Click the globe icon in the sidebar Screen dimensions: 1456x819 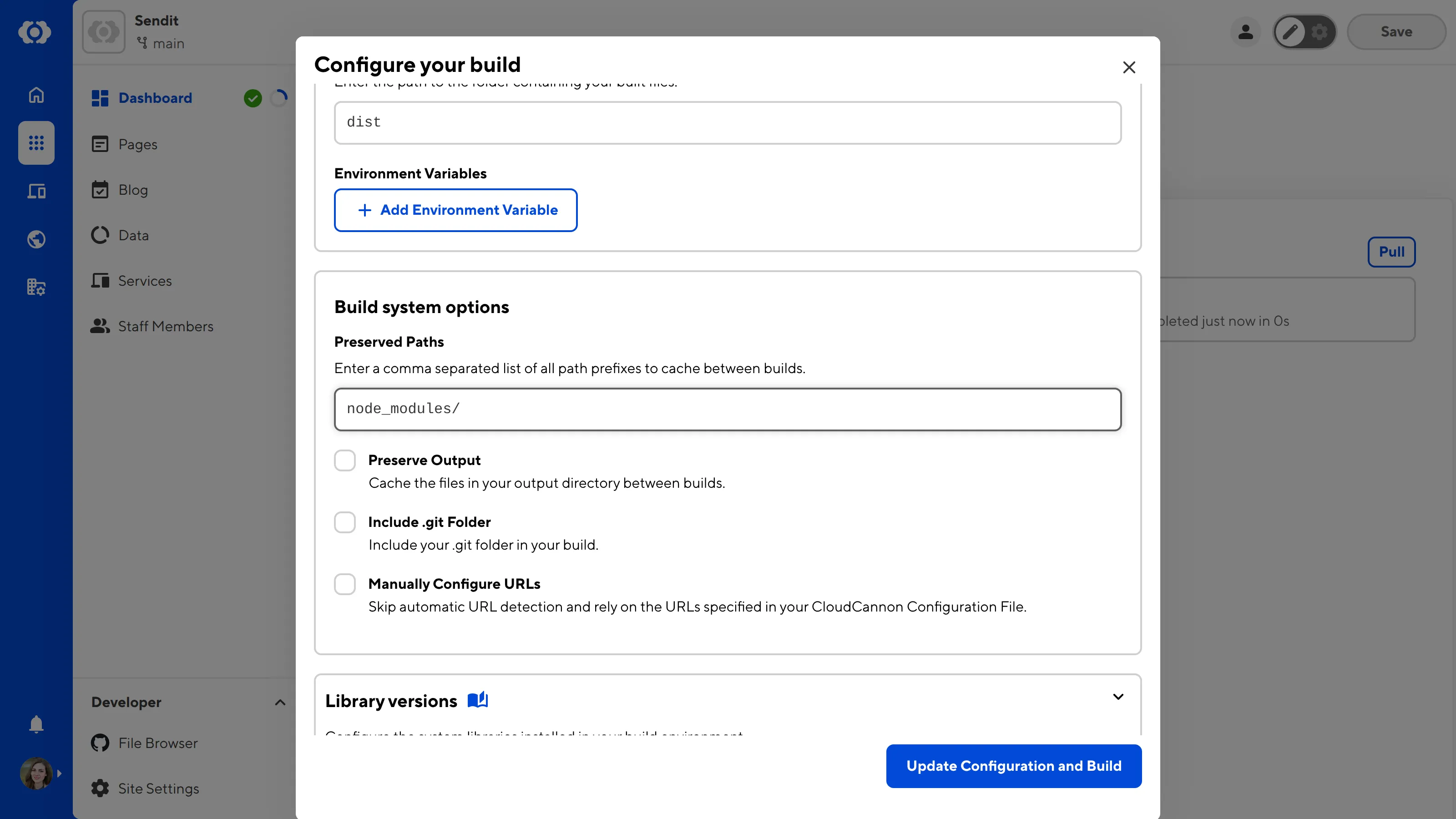click(x=35, y=239)
